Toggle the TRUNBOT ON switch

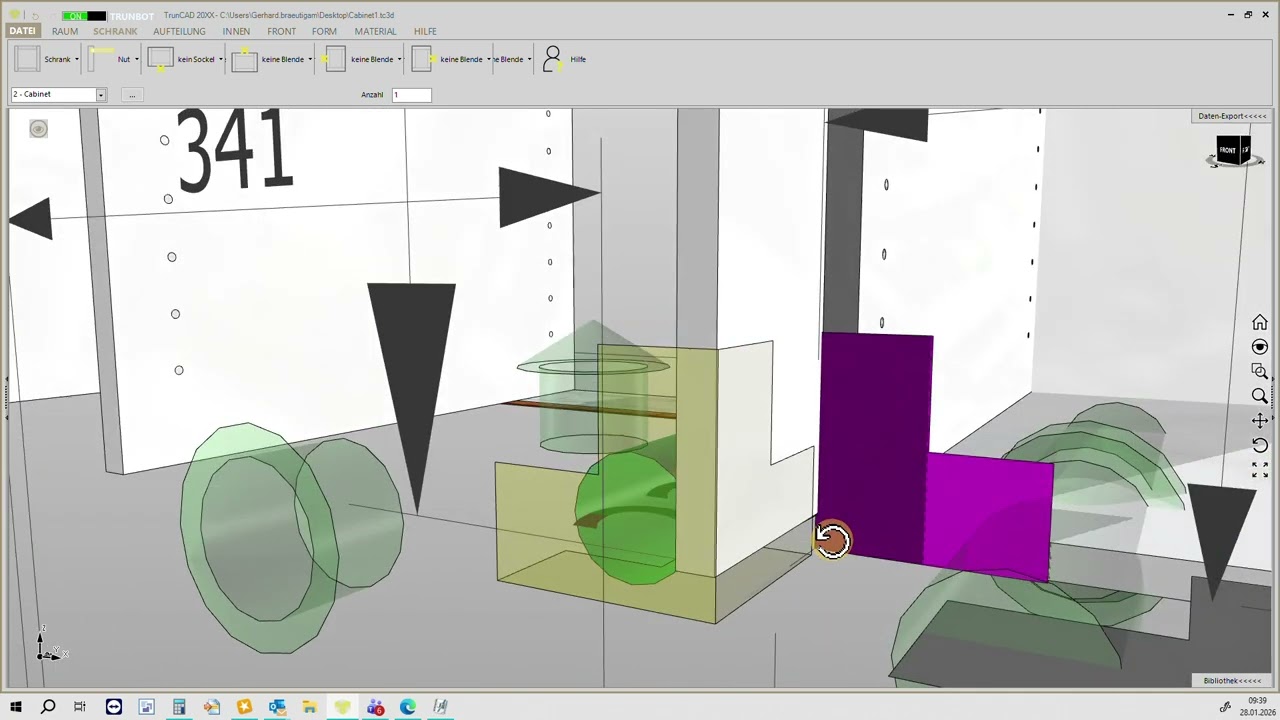pos(83,16)
